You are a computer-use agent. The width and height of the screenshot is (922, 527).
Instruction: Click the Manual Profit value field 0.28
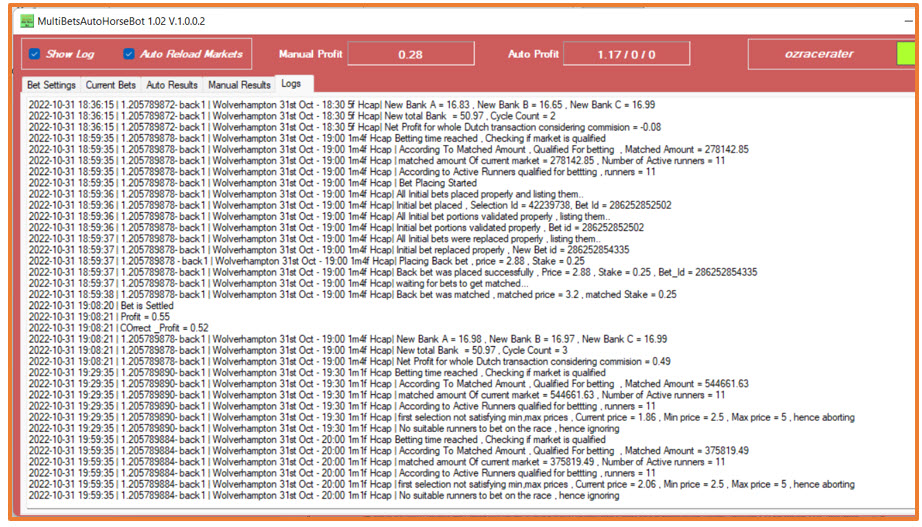[x=410, y=54]
